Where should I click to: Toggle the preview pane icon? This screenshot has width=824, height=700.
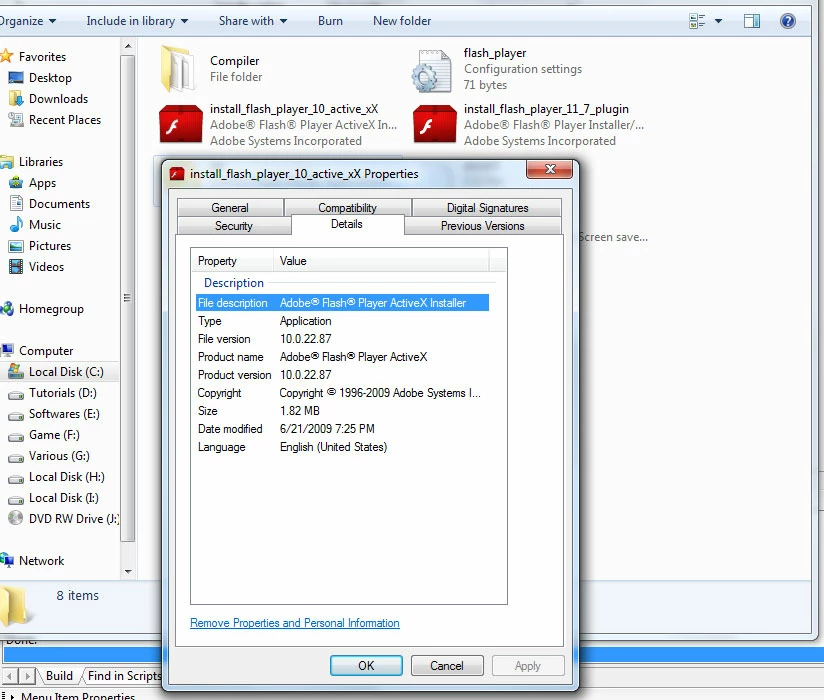point(751,21)
